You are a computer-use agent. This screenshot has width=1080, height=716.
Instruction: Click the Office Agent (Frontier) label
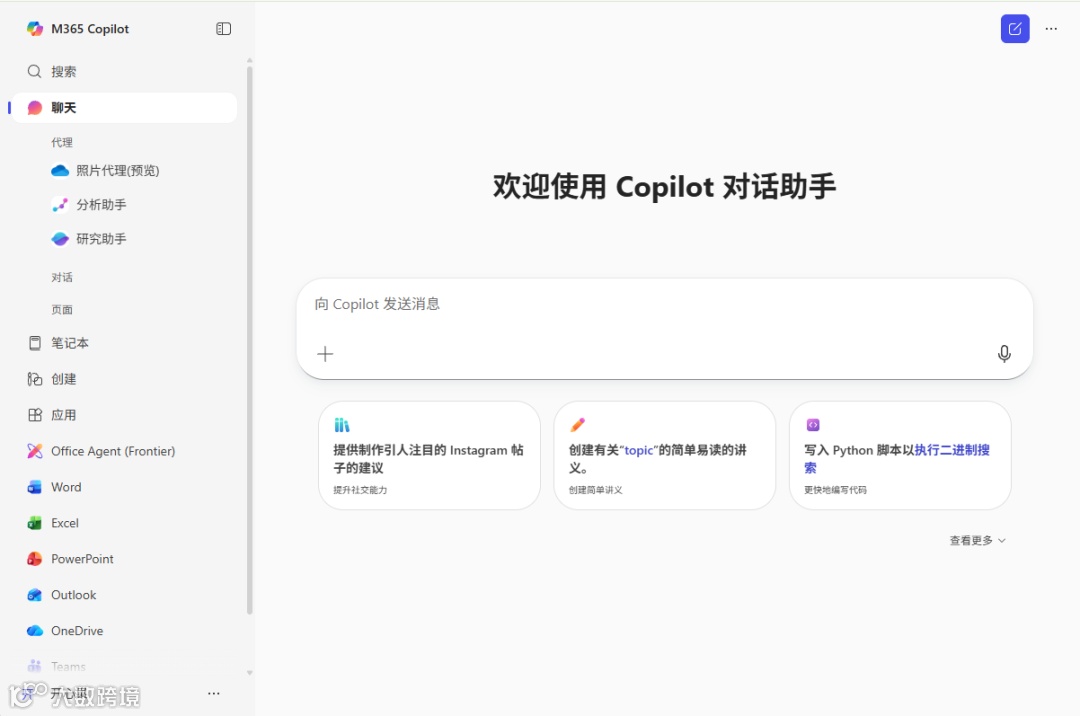pyautogui.click(x=113, y=451)
